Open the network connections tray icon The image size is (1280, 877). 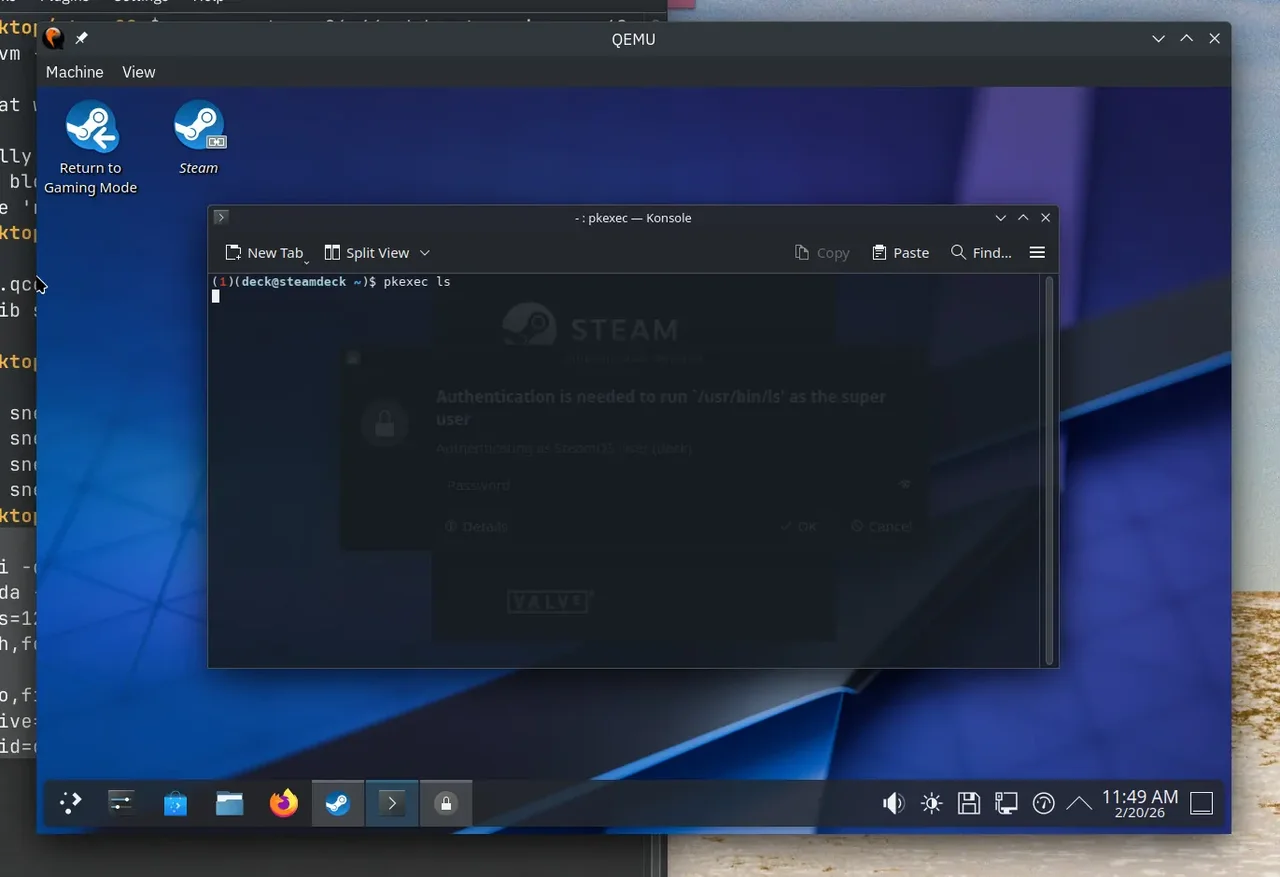[1006, 803]
